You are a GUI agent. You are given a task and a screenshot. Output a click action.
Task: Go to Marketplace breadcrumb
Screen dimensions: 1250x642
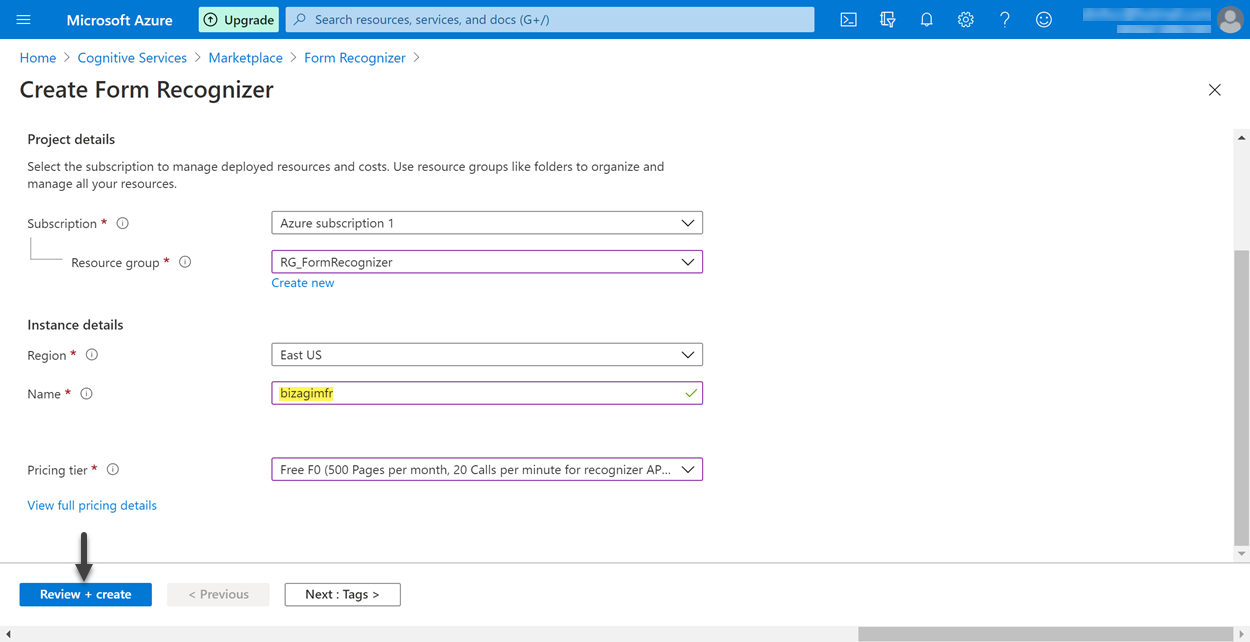coord(245,58)
